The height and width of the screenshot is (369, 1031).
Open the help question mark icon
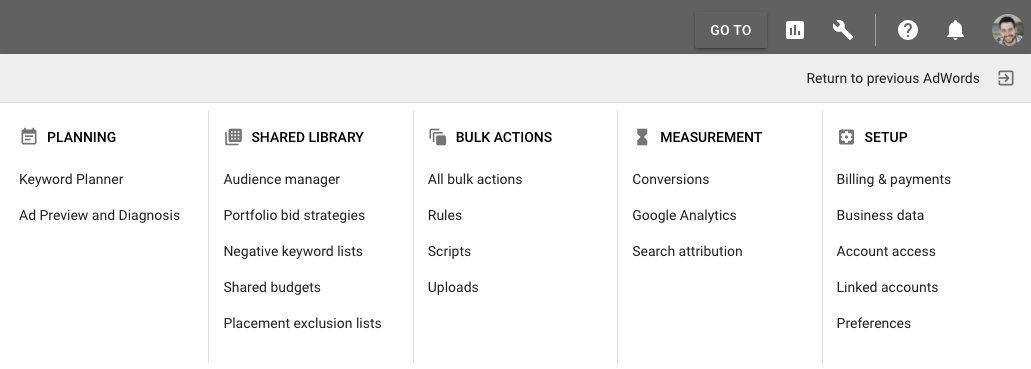pos(907,30)
